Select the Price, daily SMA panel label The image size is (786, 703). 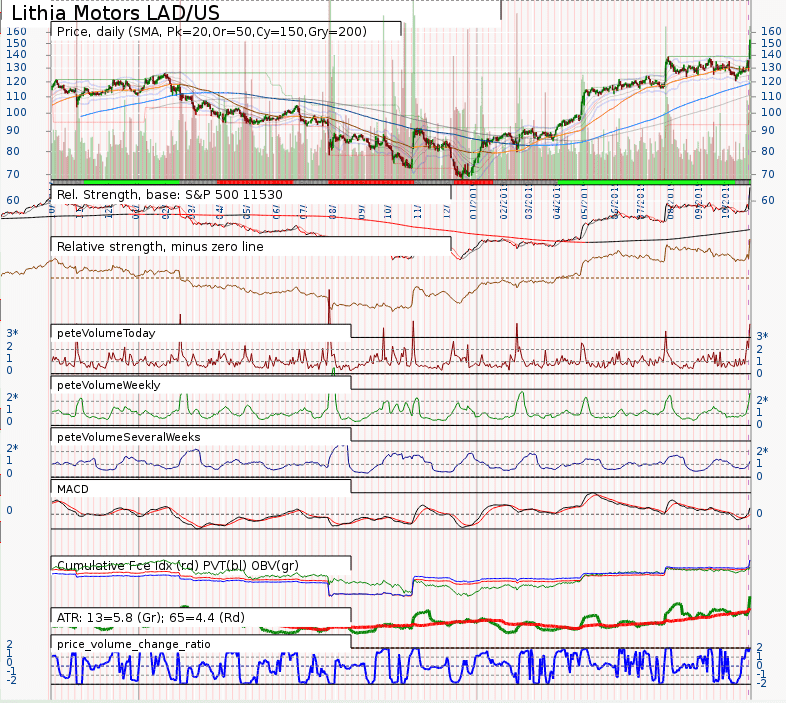212,32
